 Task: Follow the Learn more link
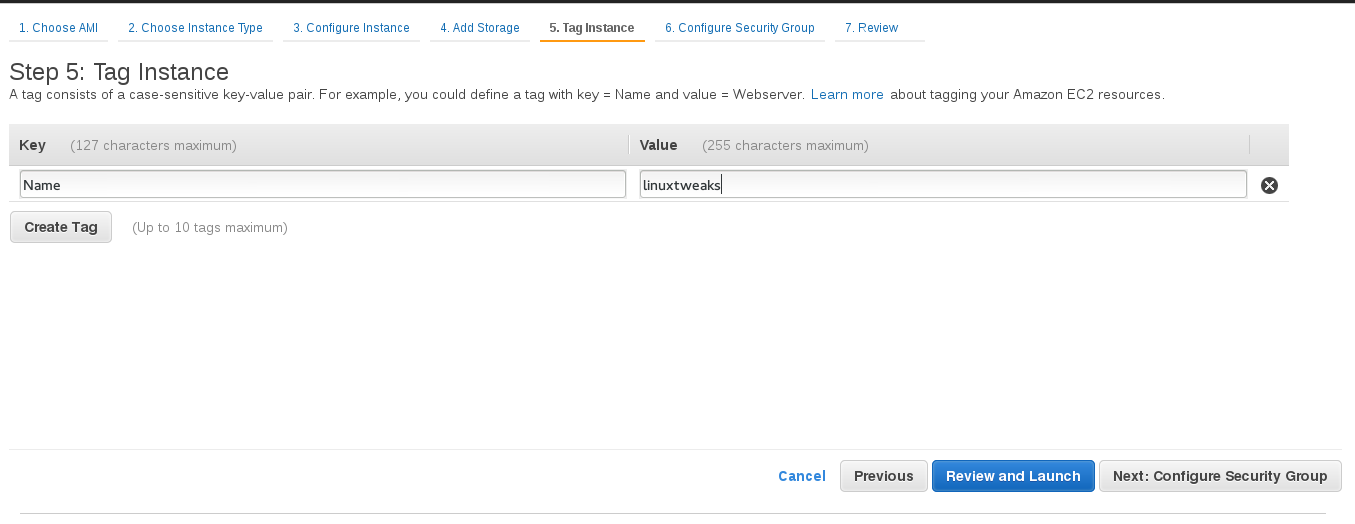(x=847, y=95)
